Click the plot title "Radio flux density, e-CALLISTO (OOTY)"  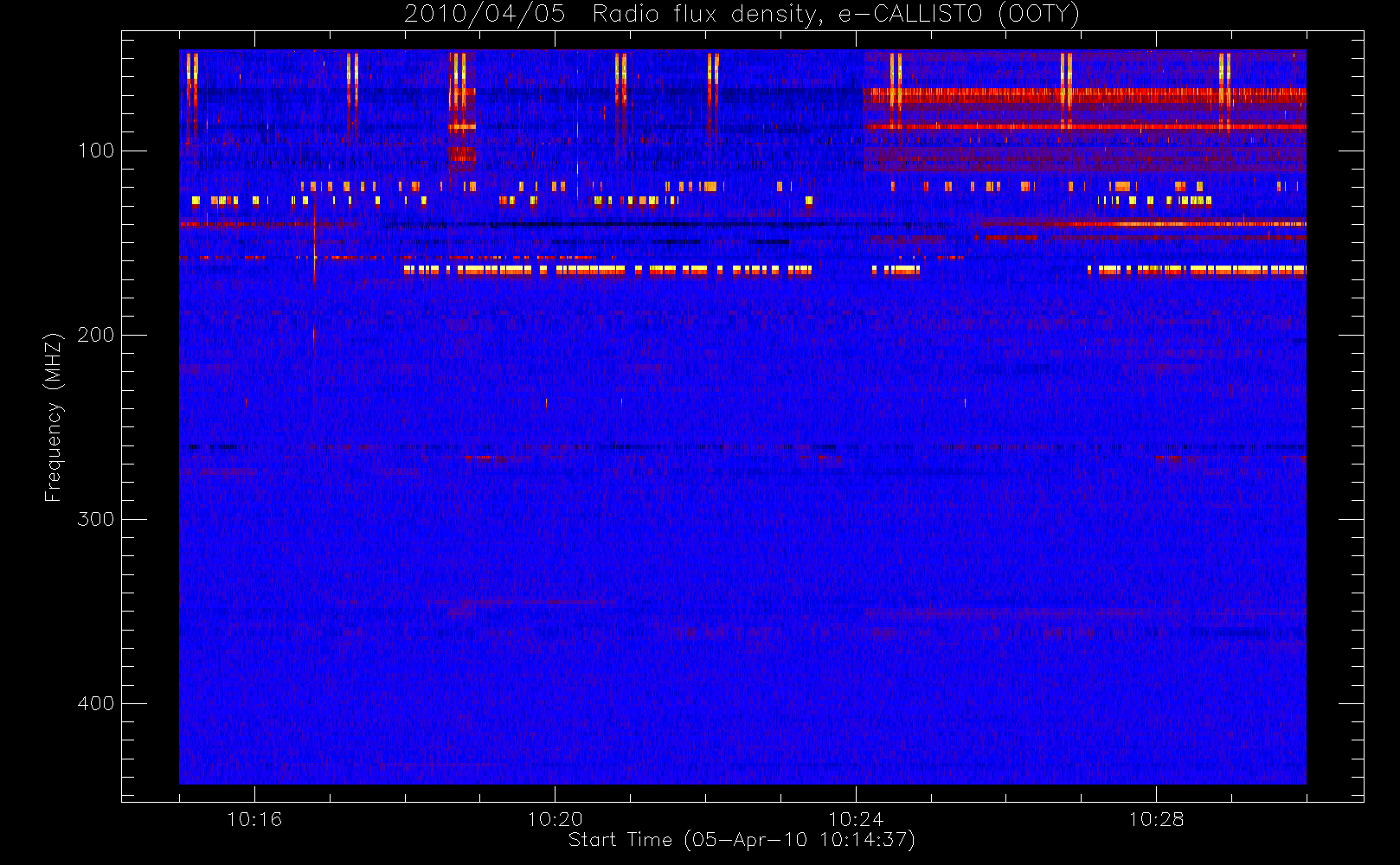tap(837, 14)
